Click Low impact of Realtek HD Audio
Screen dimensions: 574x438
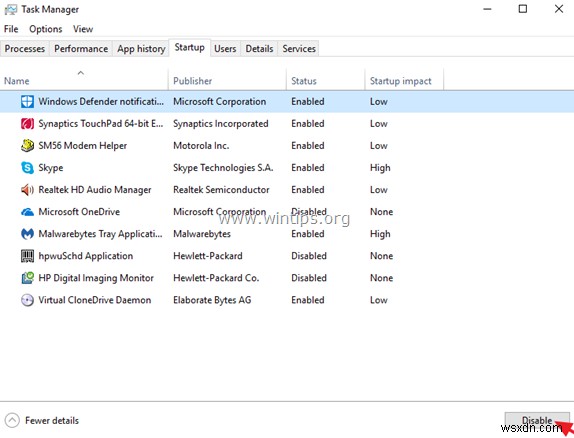coord(379,190)
